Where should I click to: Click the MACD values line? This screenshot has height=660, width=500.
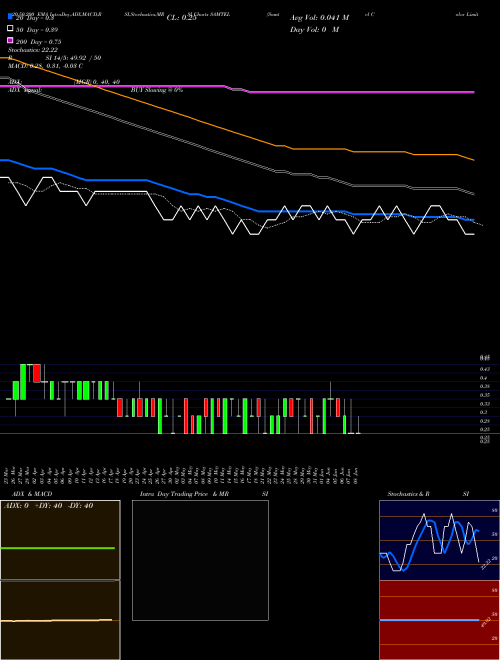point(45,66)
